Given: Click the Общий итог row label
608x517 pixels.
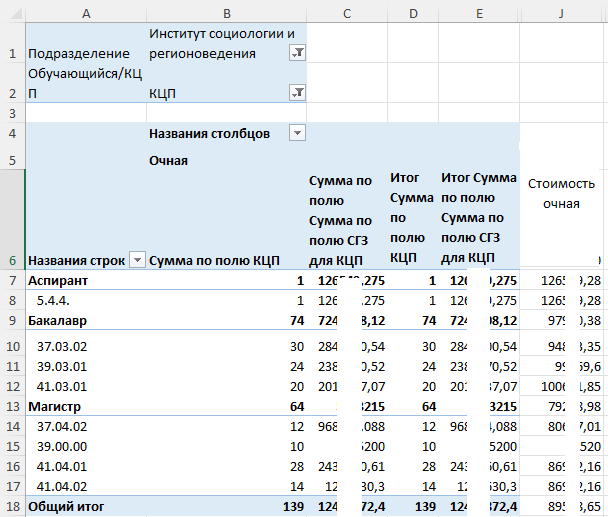Looking at the screenshot, I should (66, 507).
